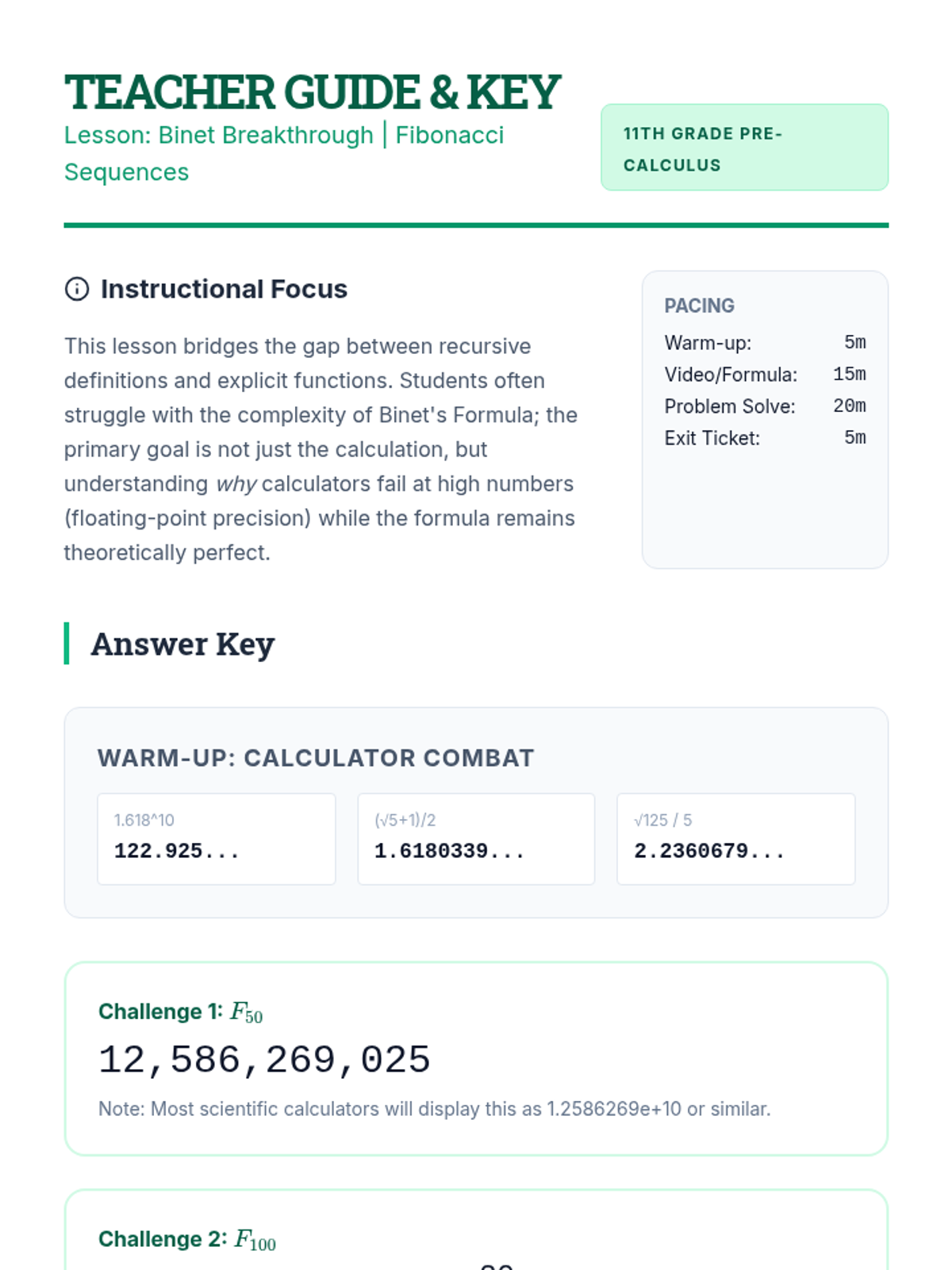Click the WARM-UP: CALCULATOR COMBAT heading
This screenshot has width=952, height=1270.
pos(316,758)
